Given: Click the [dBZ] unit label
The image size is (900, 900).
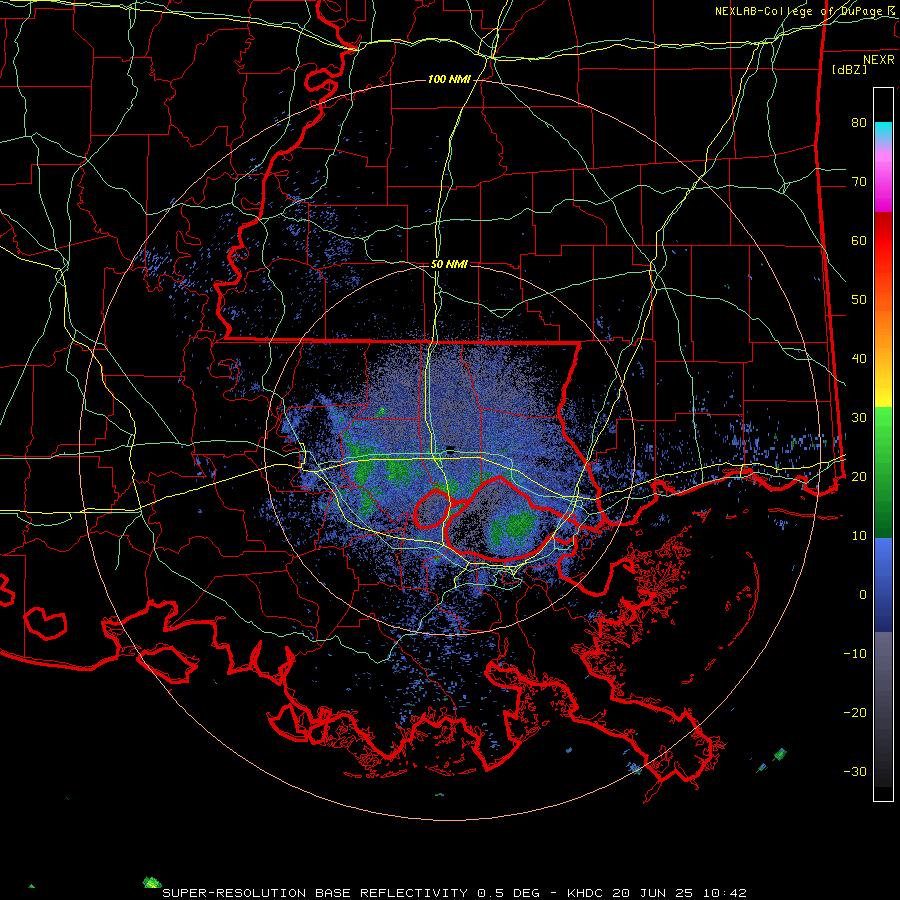Looking at the screenshot, I should click(849, 69).
